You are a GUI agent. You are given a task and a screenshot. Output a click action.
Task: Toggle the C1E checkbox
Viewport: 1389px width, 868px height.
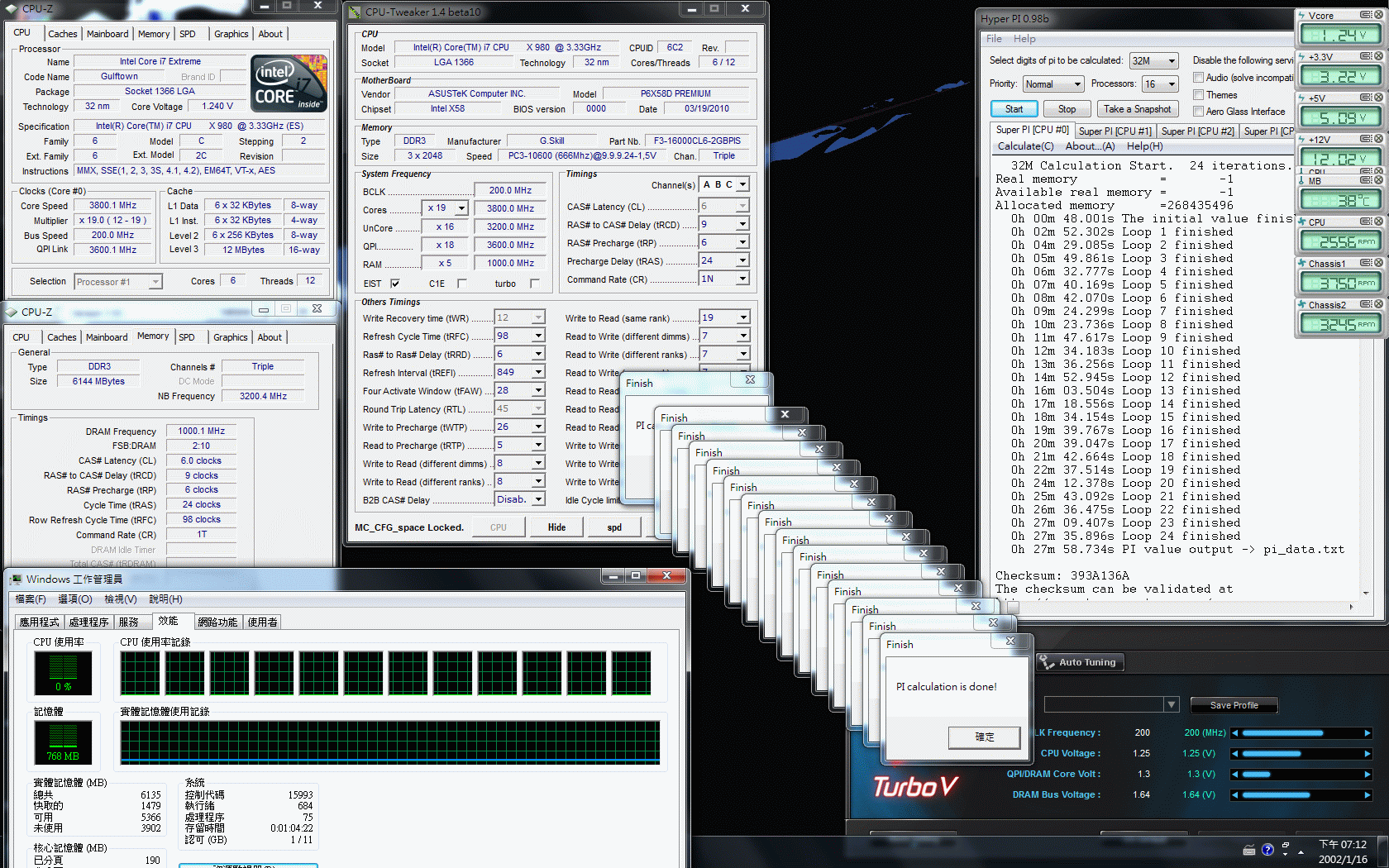[461, 284]
